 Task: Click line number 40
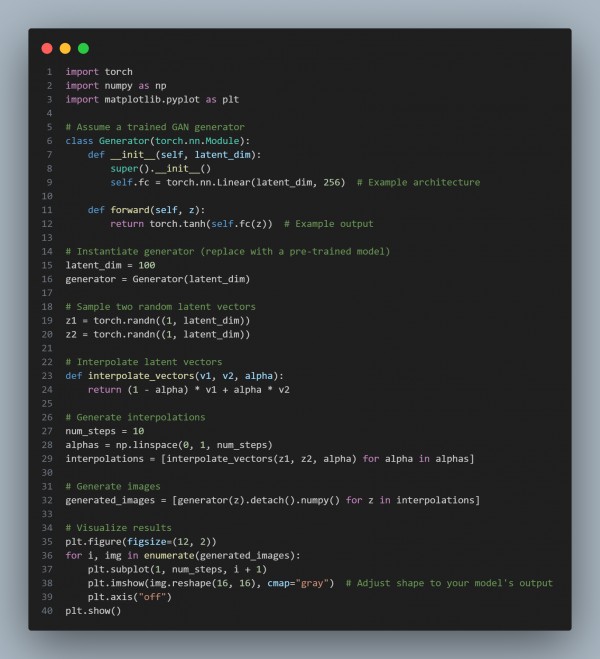pyautogui.click(x=47, y=611)
